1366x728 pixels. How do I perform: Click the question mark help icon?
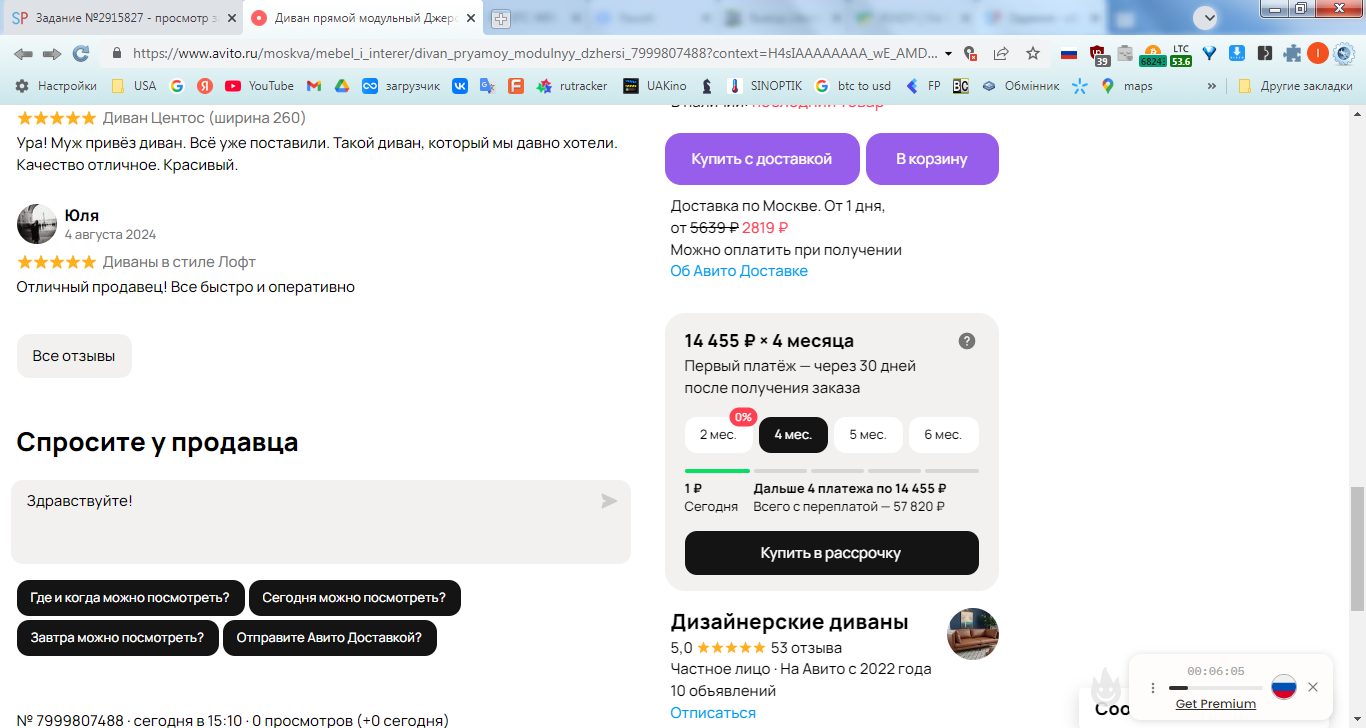pyautogui.click(x=967, y=341)
